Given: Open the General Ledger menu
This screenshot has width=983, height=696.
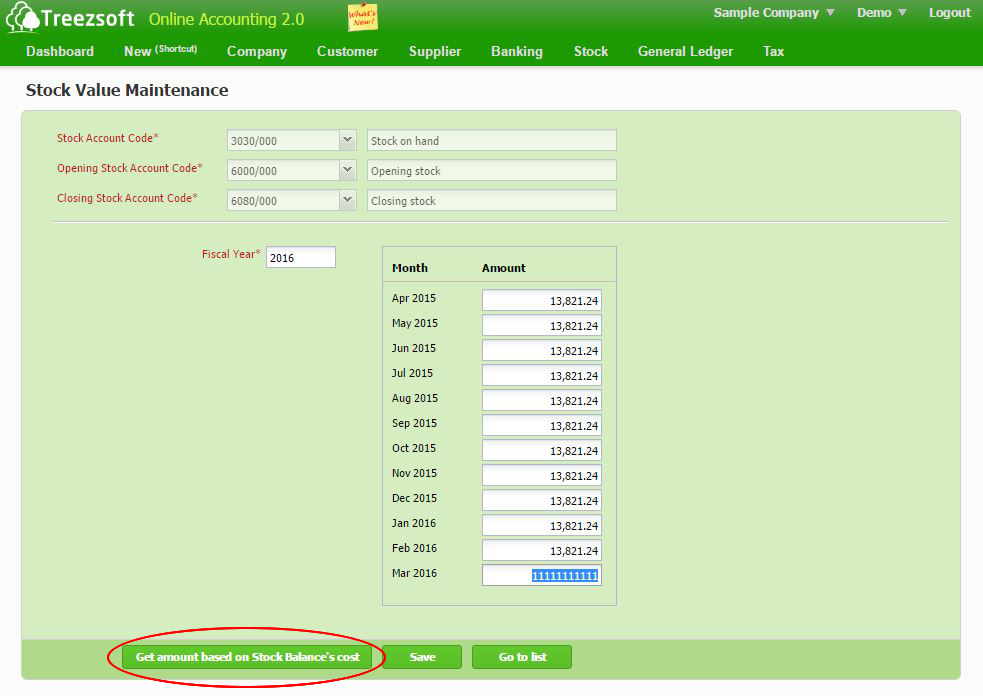Looking at the screenshot, I should tap(685, 51).
